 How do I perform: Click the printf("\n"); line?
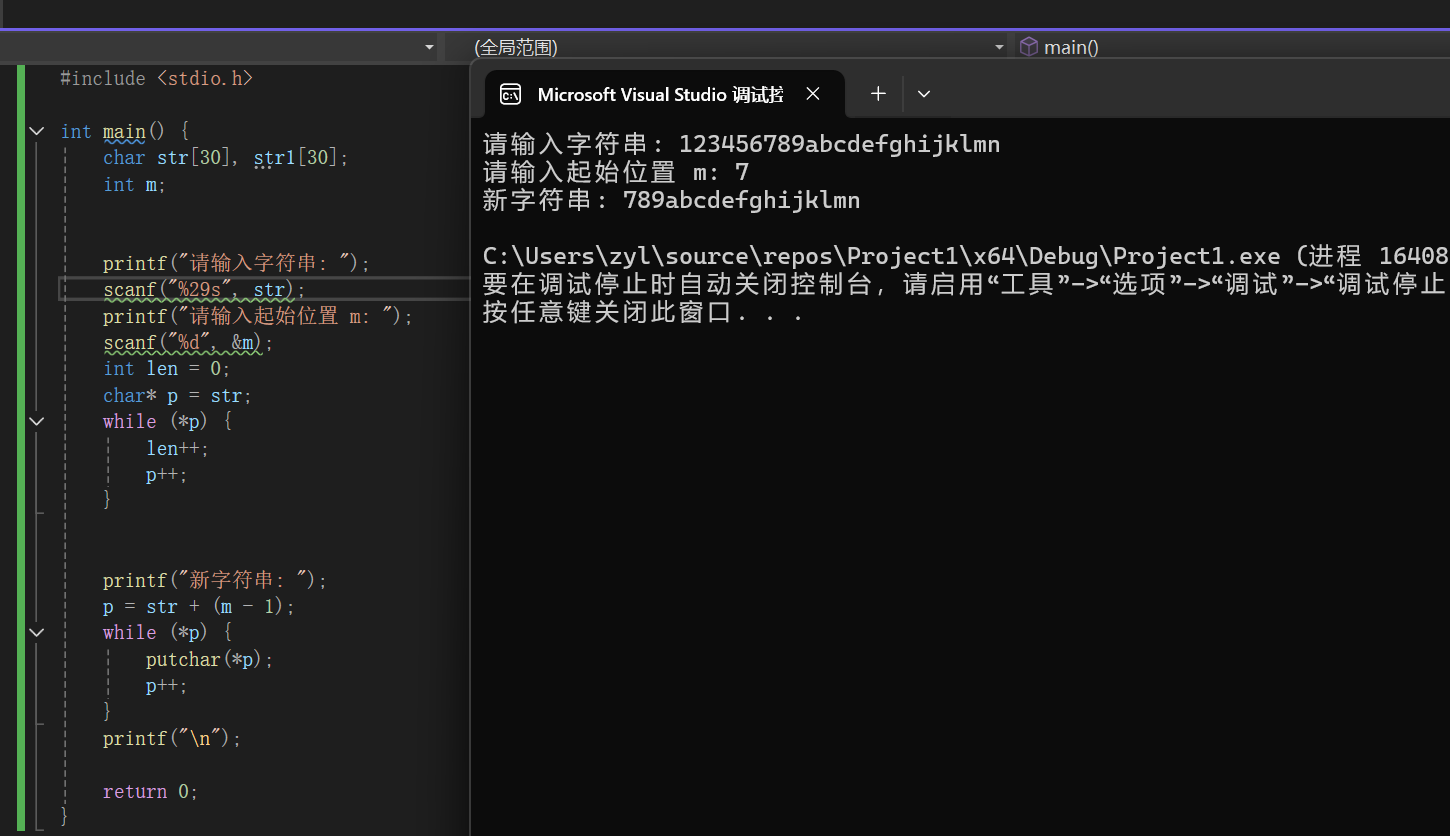click(x=172, y=738)
